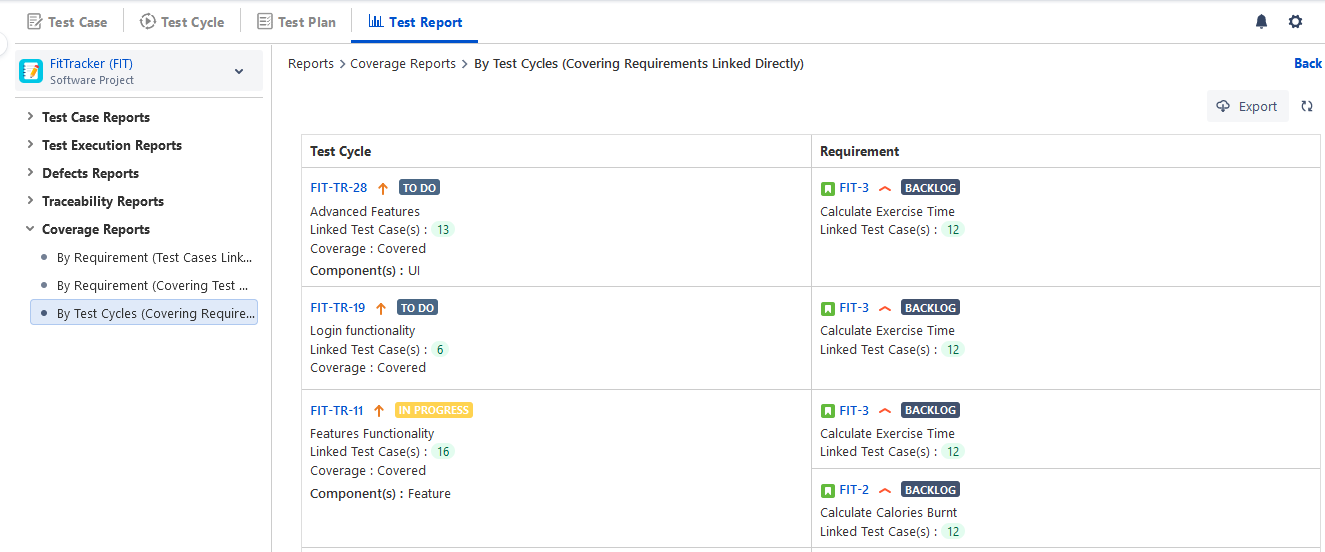Click the Login functionality cycle name
Screen dimensions: 1325x552
click(362, 331)
